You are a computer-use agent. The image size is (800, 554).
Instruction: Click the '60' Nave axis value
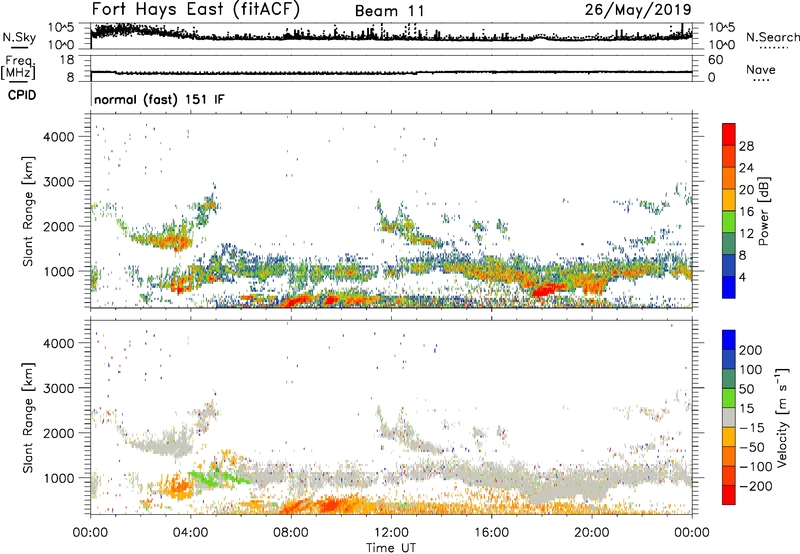pos(715,60)
